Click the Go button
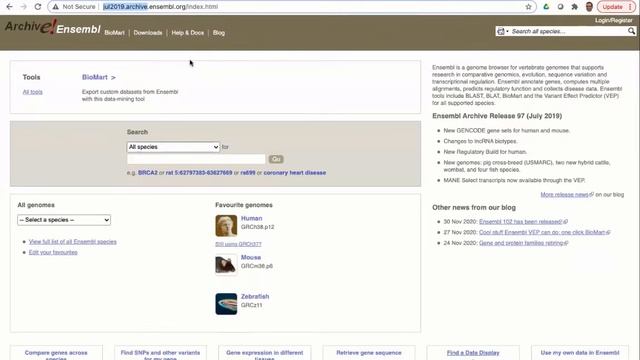 click(276, 159)
